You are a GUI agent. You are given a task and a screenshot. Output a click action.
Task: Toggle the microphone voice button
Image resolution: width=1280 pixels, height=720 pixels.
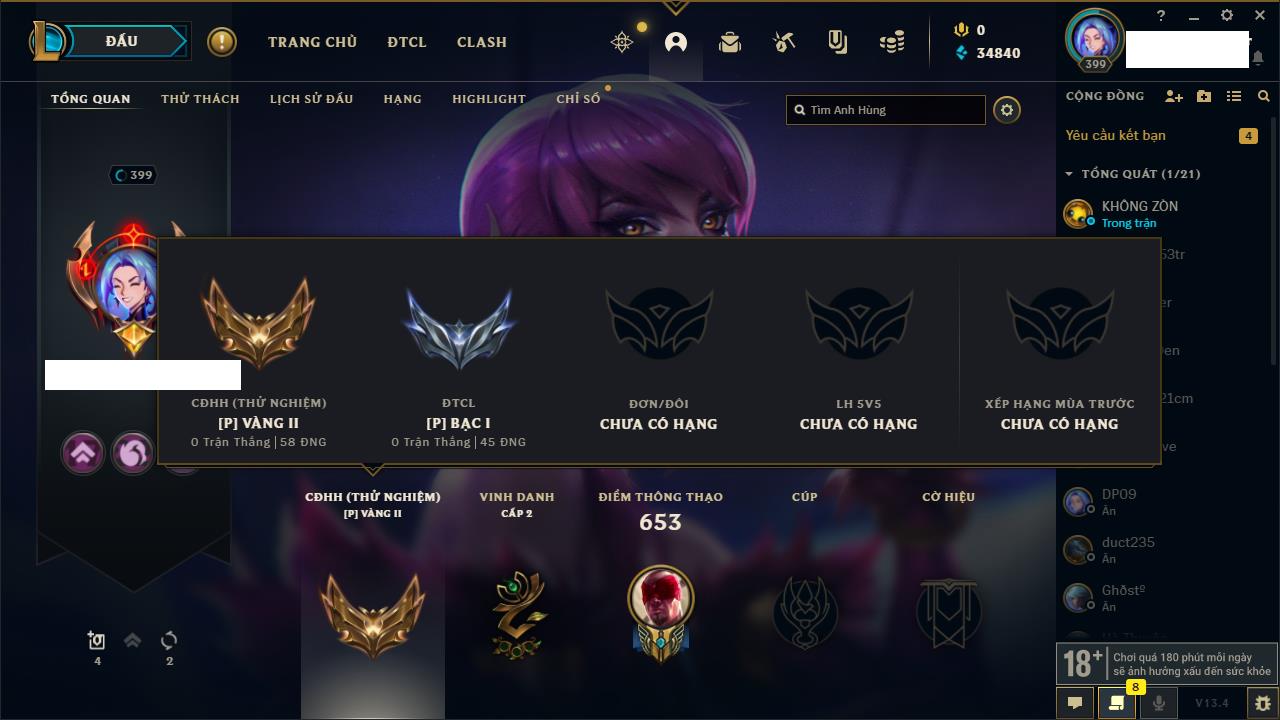pyautogui.click(x=1158, y=703)
